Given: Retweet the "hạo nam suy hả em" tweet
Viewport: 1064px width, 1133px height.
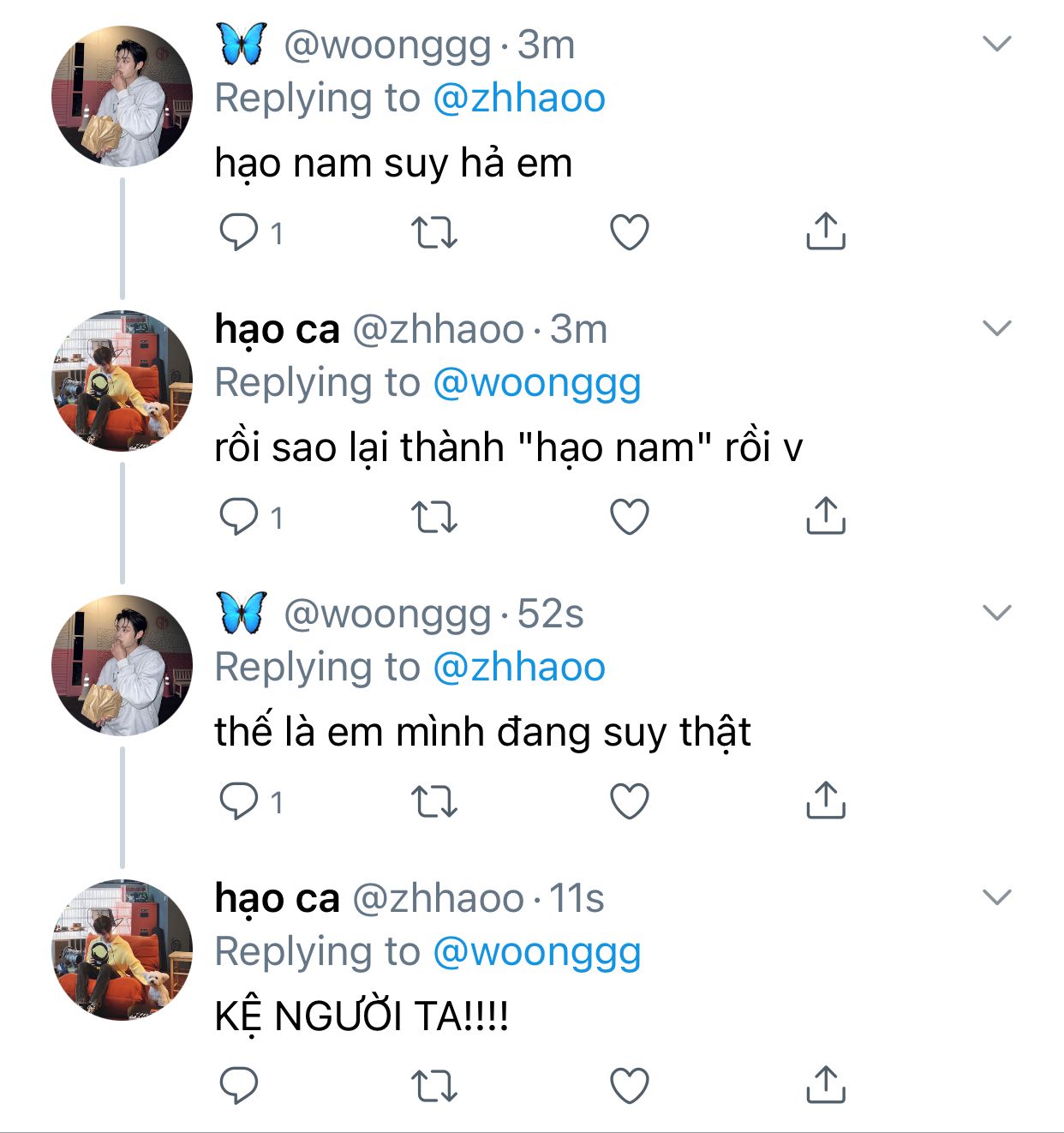Looking at the screenshot, I should point(434,232).
